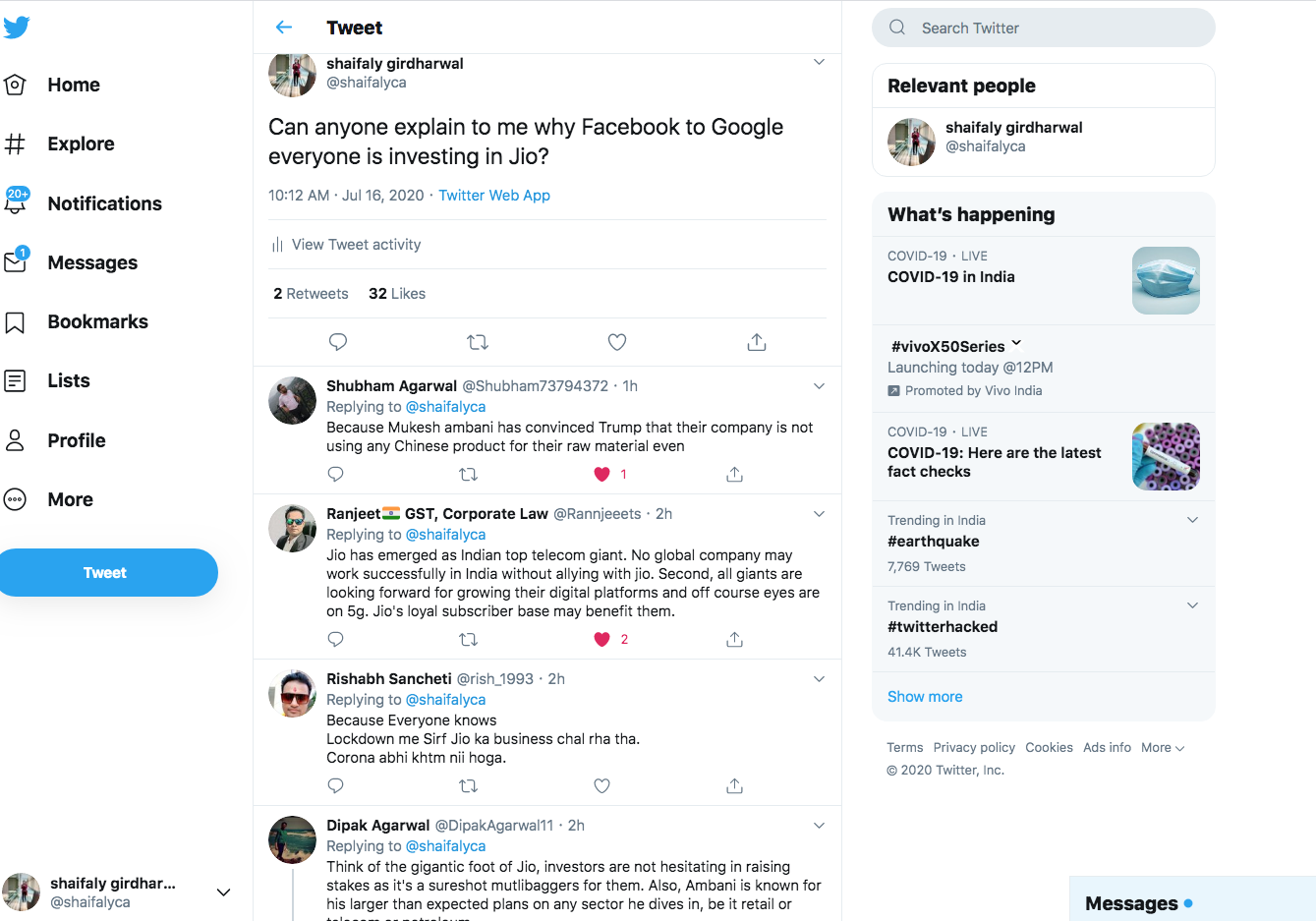Focus the Search Twitter field
The height and width of the screenshot is (921, 1316).
click(x=1044, y=28)
